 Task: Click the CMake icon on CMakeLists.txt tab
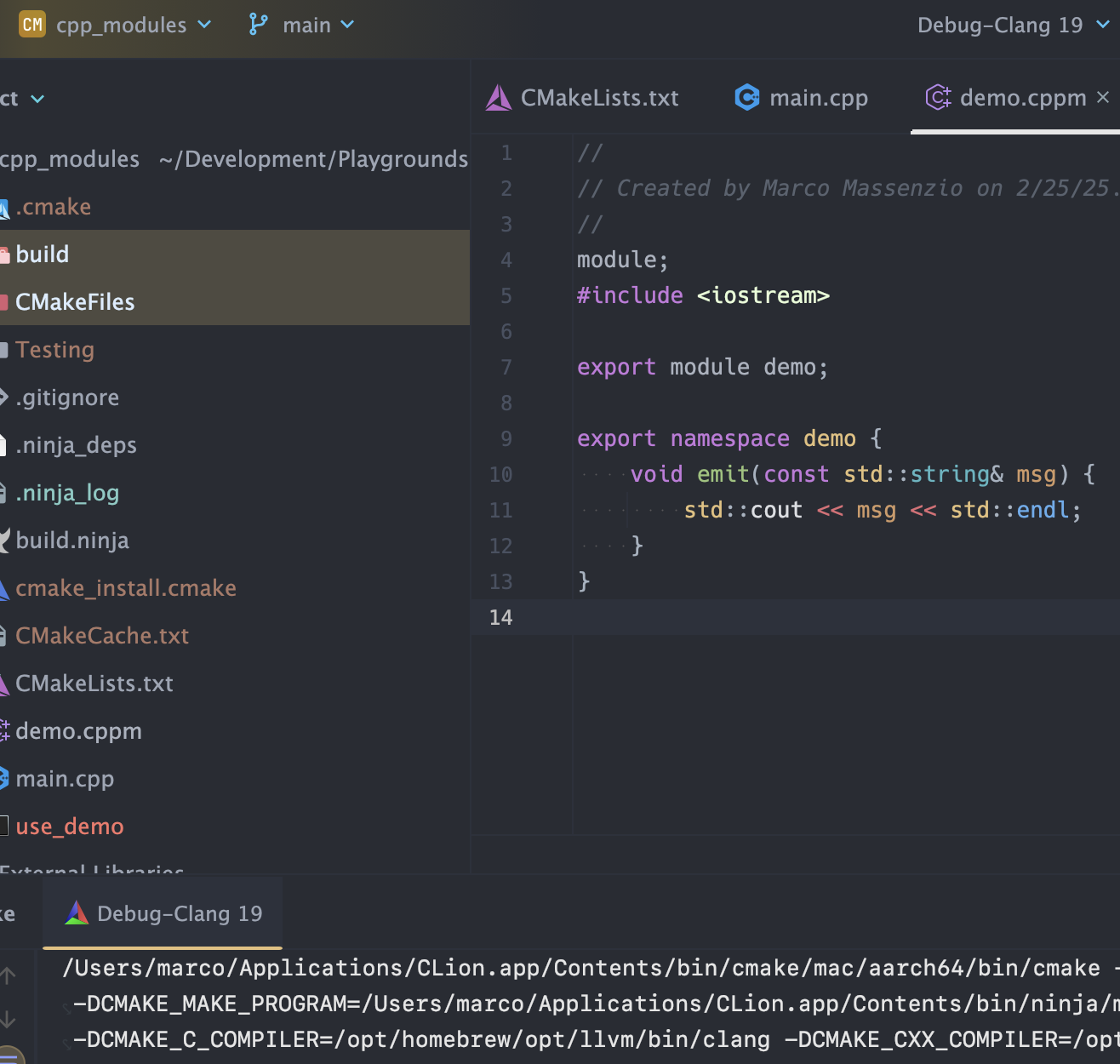[x=499, y=98]
